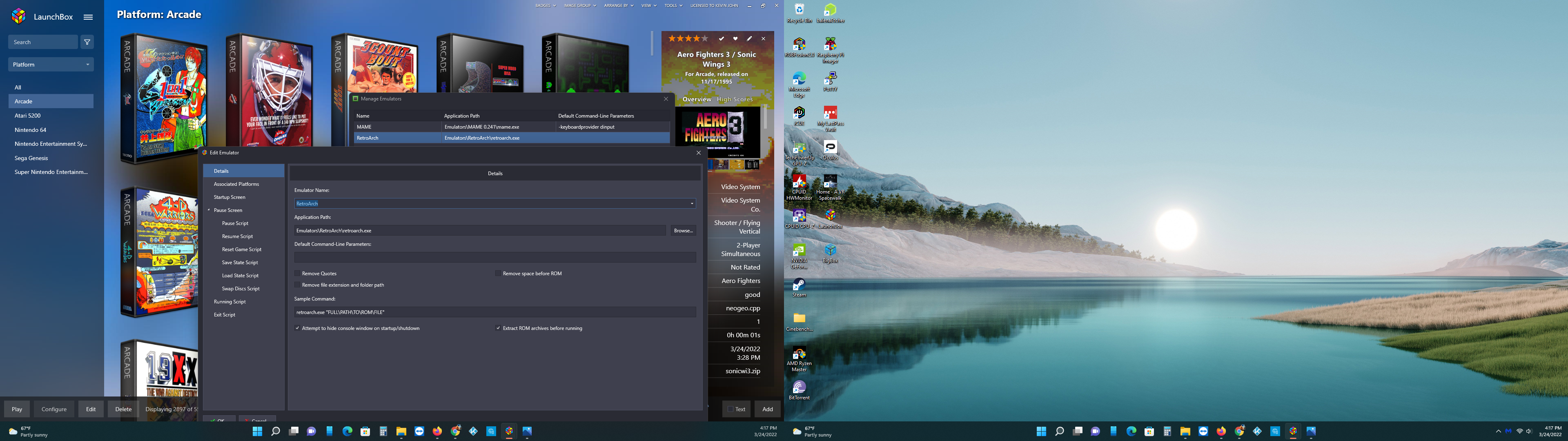Mark game as completed with checkmark icon

[721, 38]
